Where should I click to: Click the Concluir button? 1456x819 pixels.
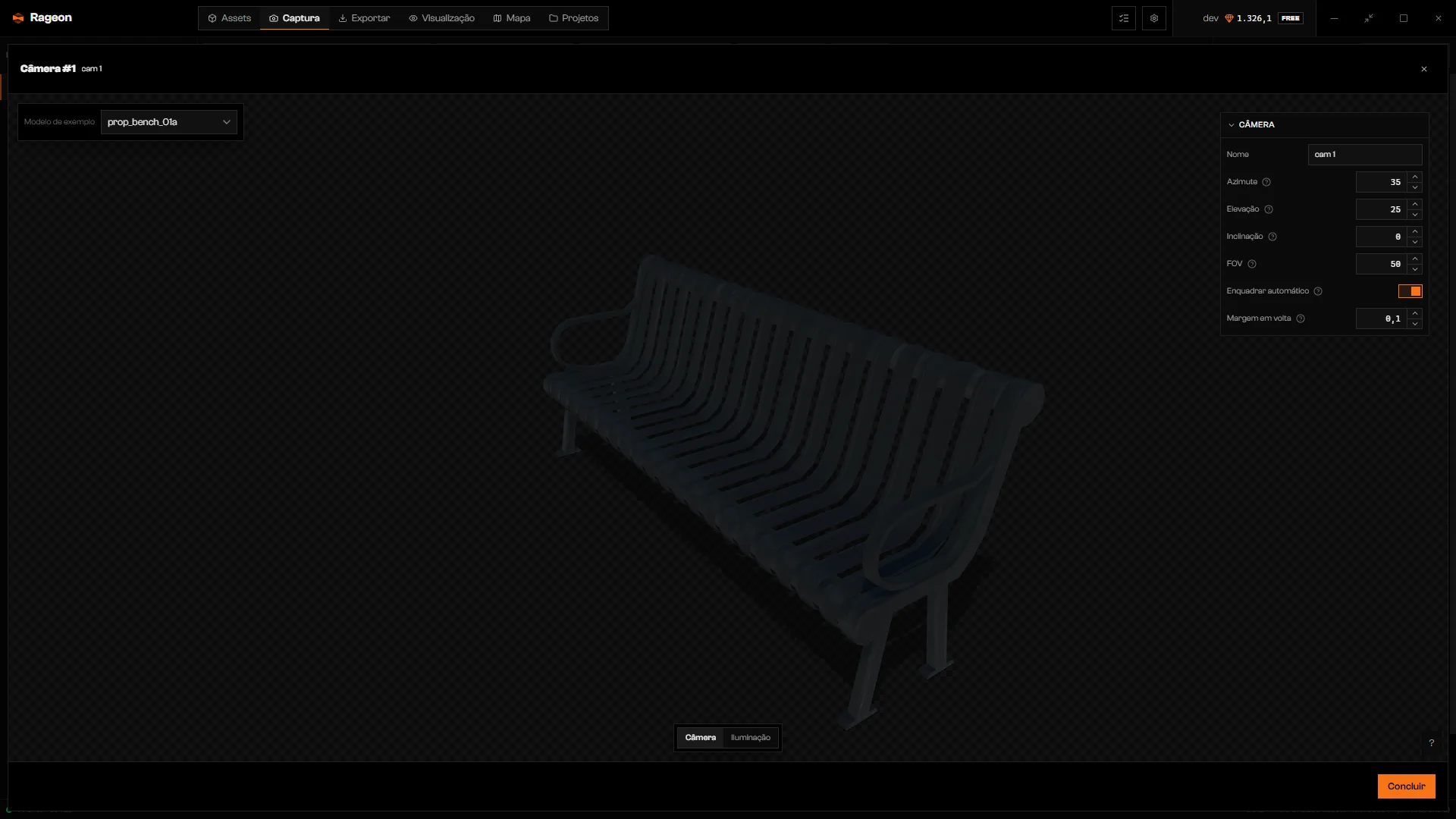point(1406,786)
